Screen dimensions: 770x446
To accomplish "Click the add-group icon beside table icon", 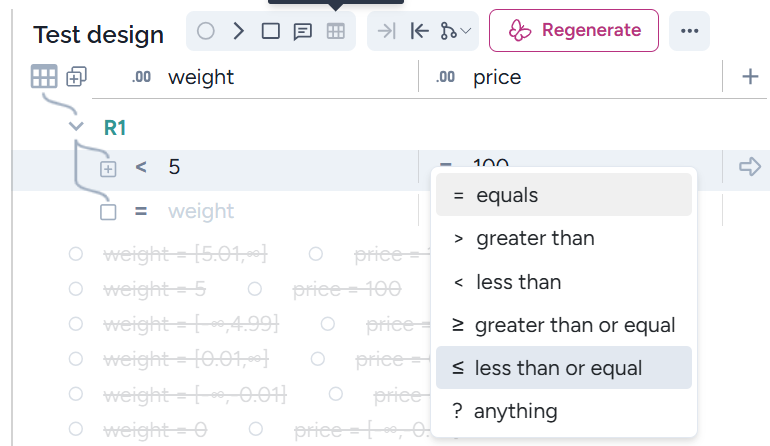I will (76, 77).
